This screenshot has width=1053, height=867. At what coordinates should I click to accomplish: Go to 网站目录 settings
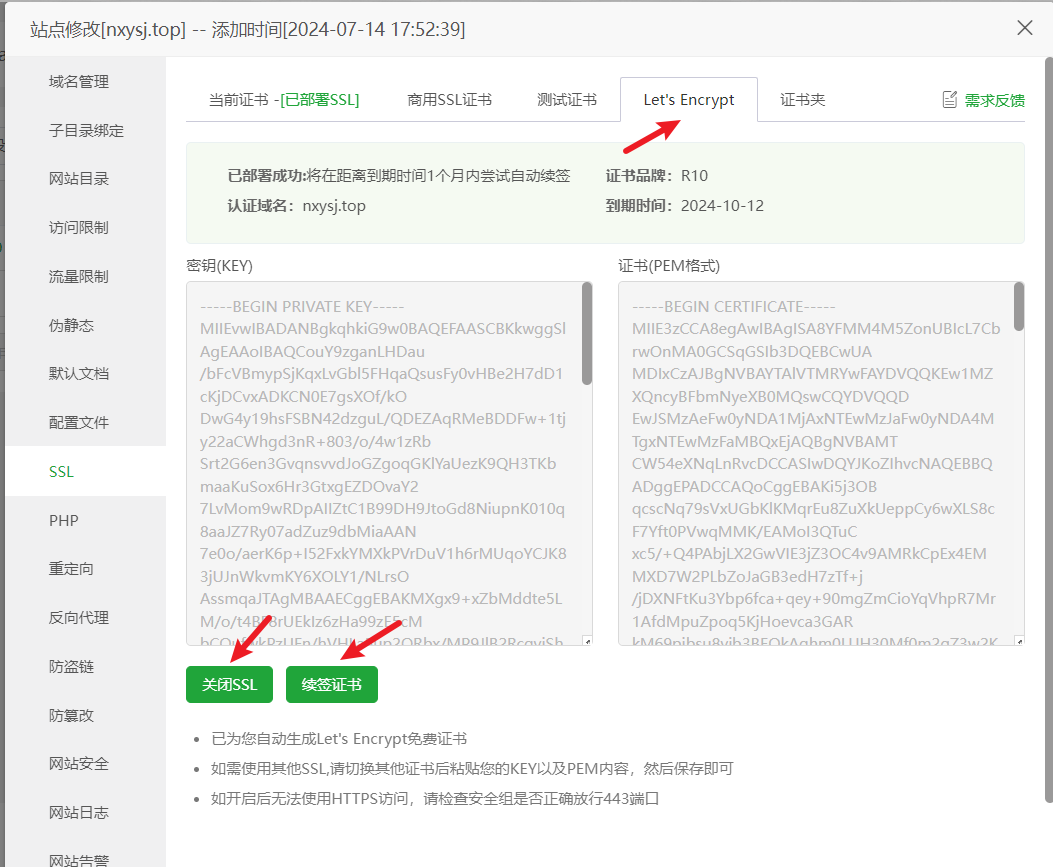click(x=79, y=179)
